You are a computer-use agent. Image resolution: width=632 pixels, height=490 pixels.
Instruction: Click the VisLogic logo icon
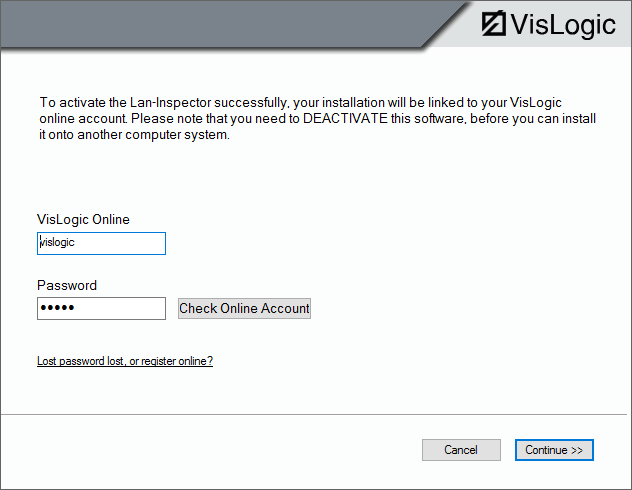493,24
